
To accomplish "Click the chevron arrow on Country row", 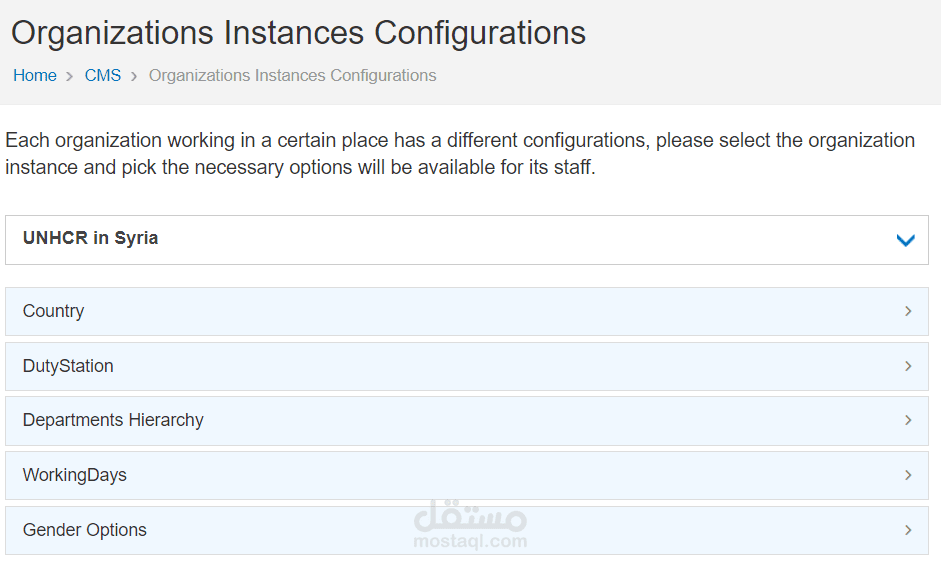I will tap(908, 311).
